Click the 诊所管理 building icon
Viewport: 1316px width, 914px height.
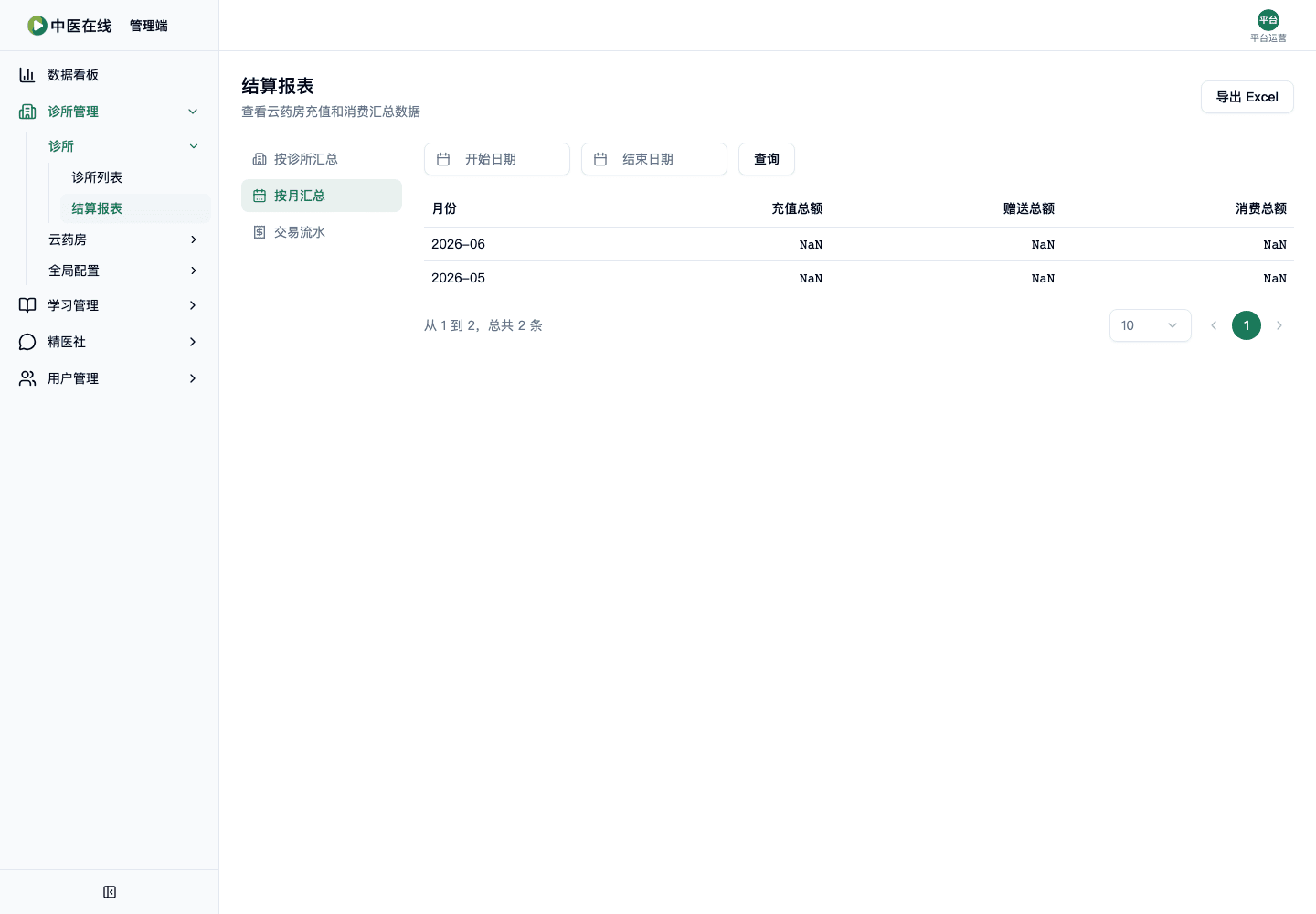pyautogui.click(x=27, y=112)
